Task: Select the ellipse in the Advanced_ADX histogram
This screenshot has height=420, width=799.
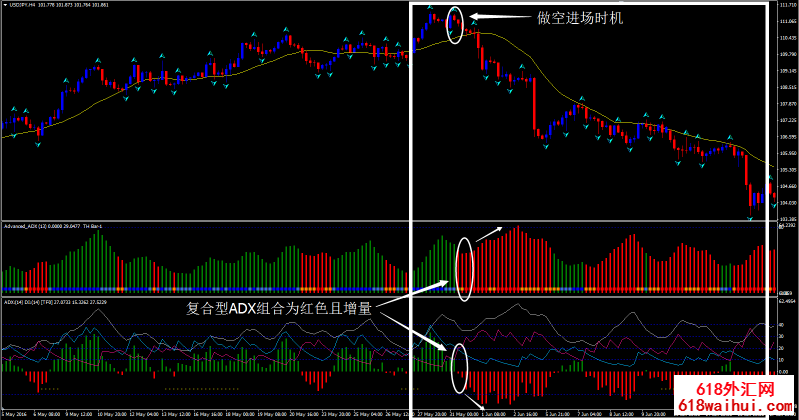Action: point(463,268)
